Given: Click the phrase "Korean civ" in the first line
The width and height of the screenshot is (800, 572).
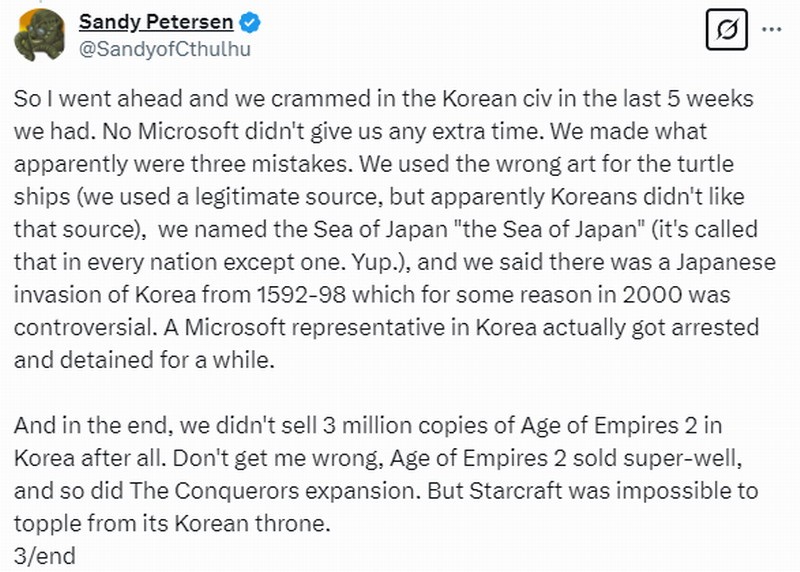Looking at the screenshot, I should [x=482, y=100].
